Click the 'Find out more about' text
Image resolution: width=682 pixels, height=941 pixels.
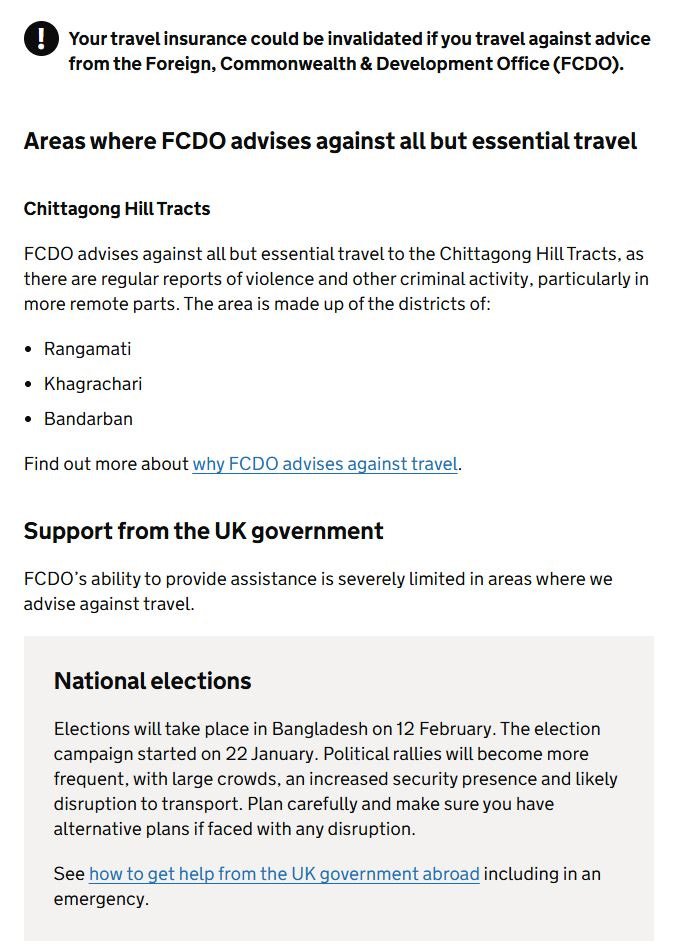point(106,464)
